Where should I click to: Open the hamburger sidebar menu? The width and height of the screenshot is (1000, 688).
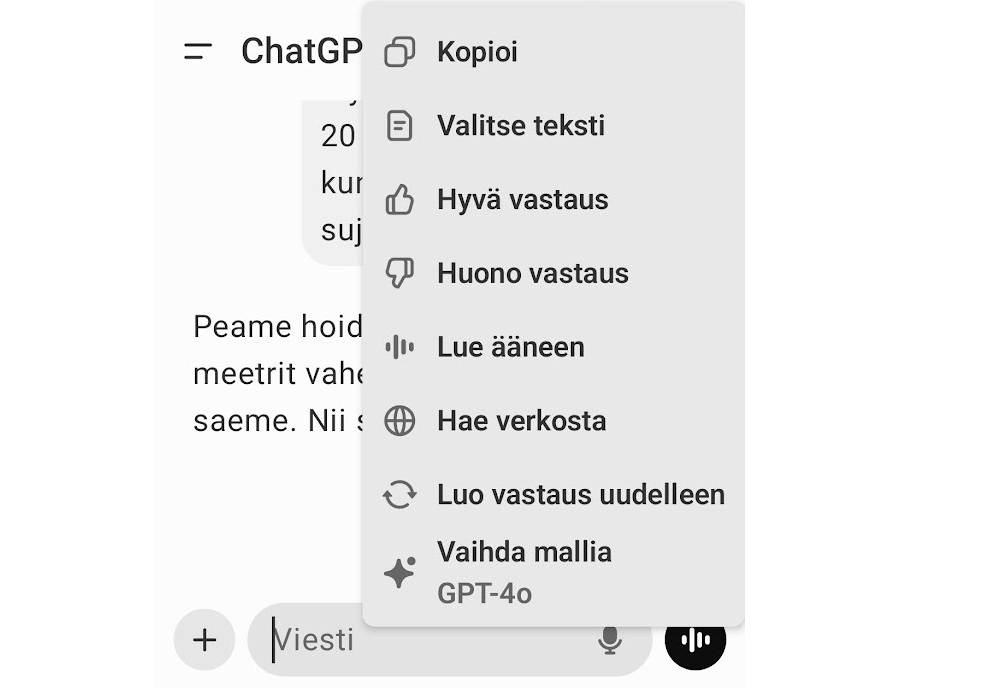pyautogui.click(x=199, y=52)
